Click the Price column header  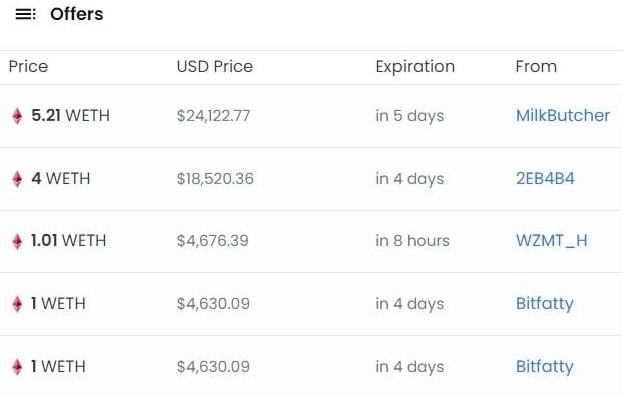point(28,67)
